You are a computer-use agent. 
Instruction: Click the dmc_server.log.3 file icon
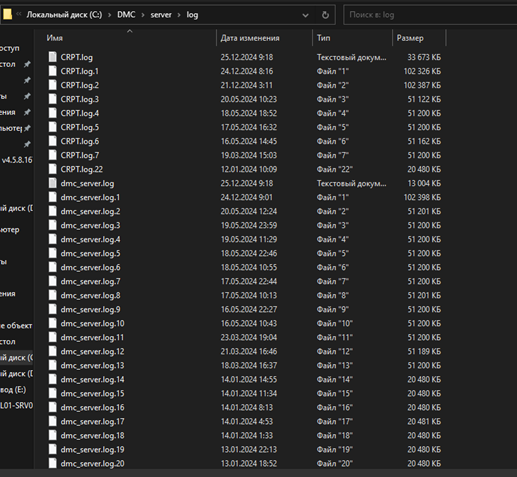52,225
